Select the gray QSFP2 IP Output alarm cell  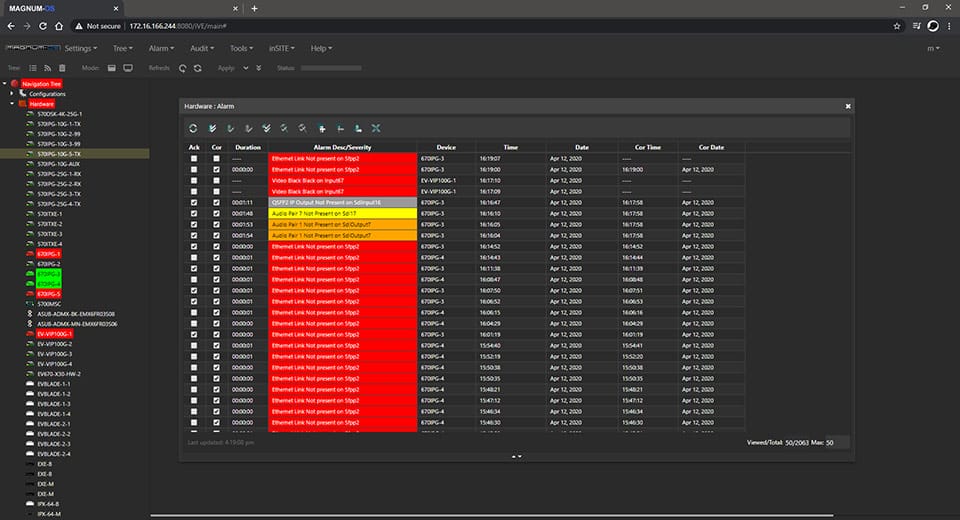(343, 203)
